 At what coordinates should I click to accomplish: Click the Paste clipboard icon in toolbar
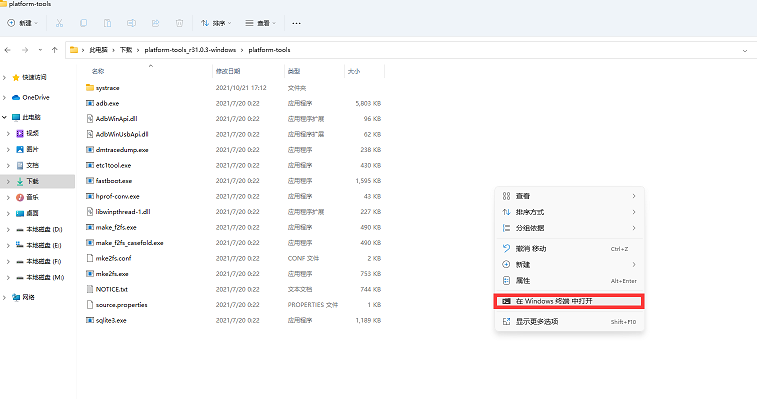point(107,23)
